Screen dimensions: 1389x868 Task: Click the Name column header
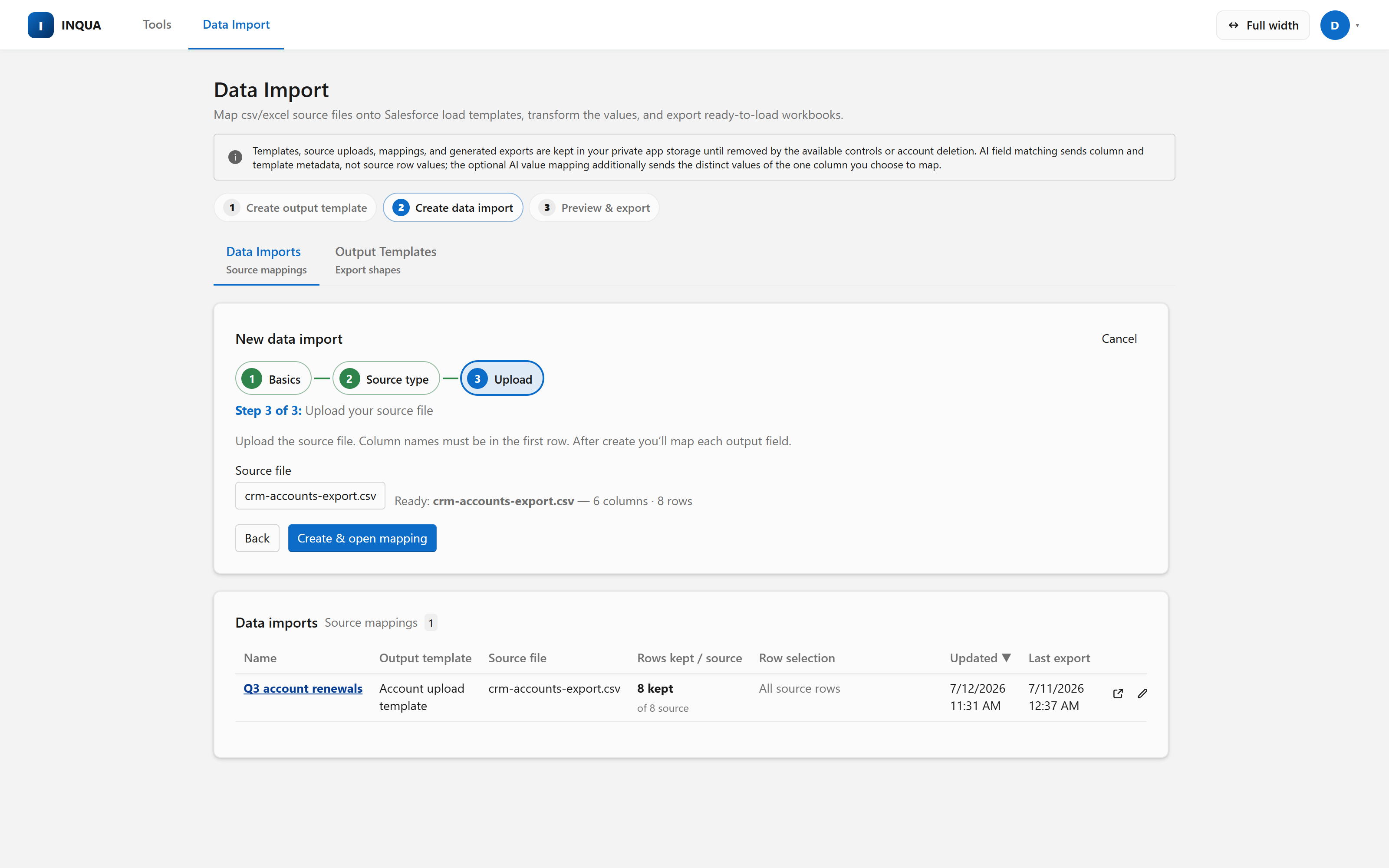point(260,658)
